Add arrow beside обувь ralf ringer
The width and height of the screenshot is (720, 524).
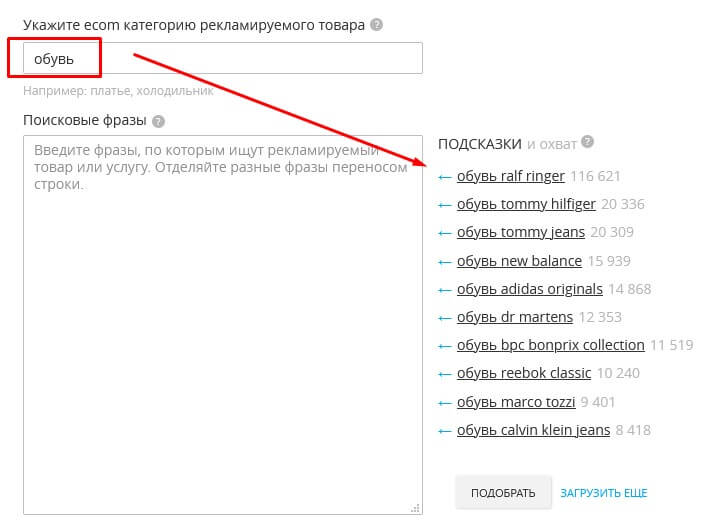444,177
